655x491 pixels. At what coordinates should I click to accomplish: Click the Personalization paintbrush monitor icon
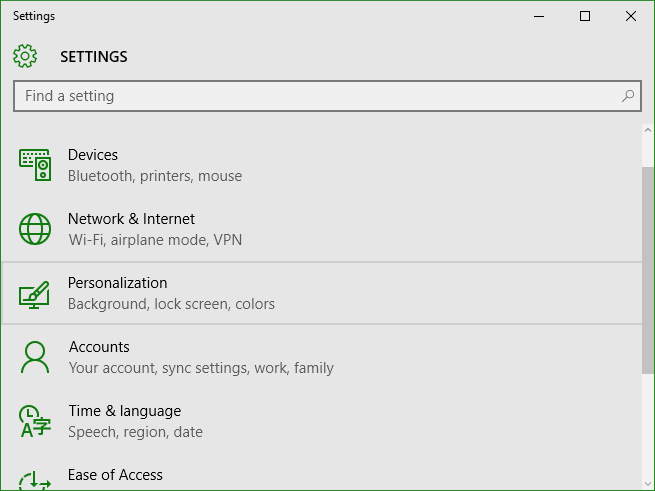tap(34, 295)
